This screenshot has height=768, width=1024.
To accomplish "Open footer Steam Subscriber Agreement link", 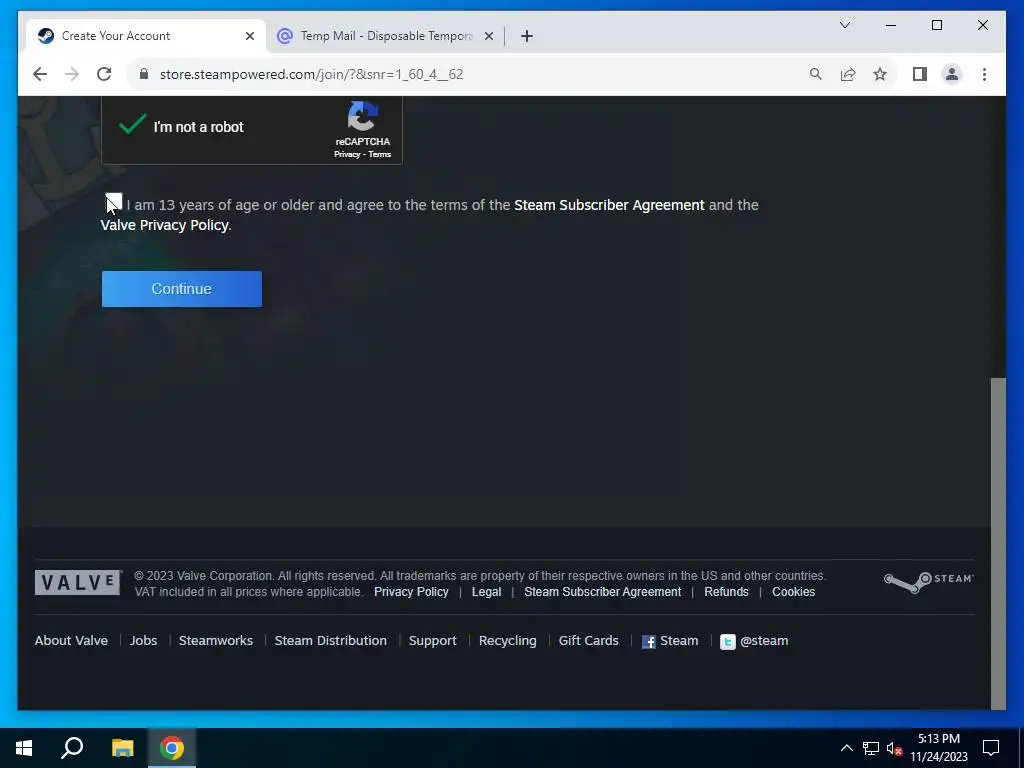I will 602,592.
